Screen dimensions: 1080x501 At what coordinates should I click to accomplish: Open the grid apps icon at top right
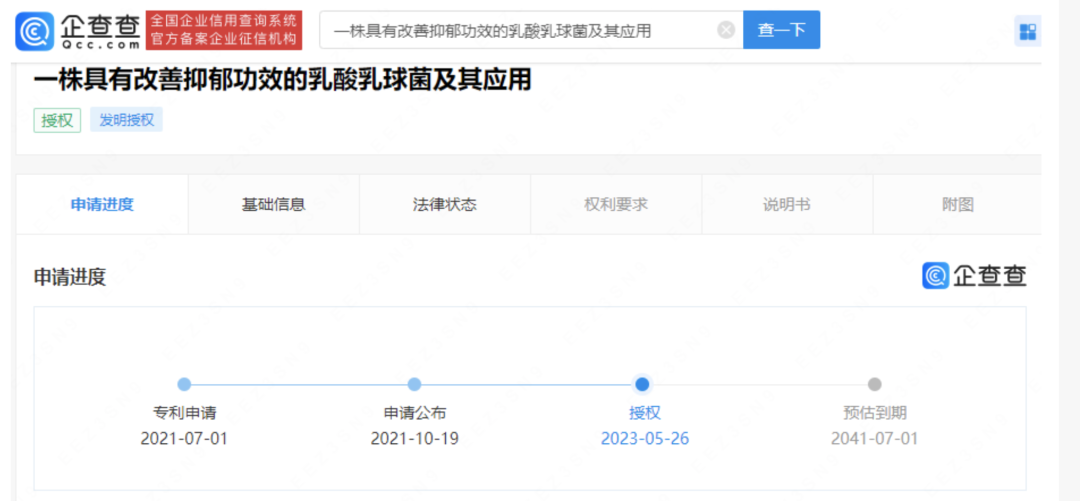[x=1028, y=32]
